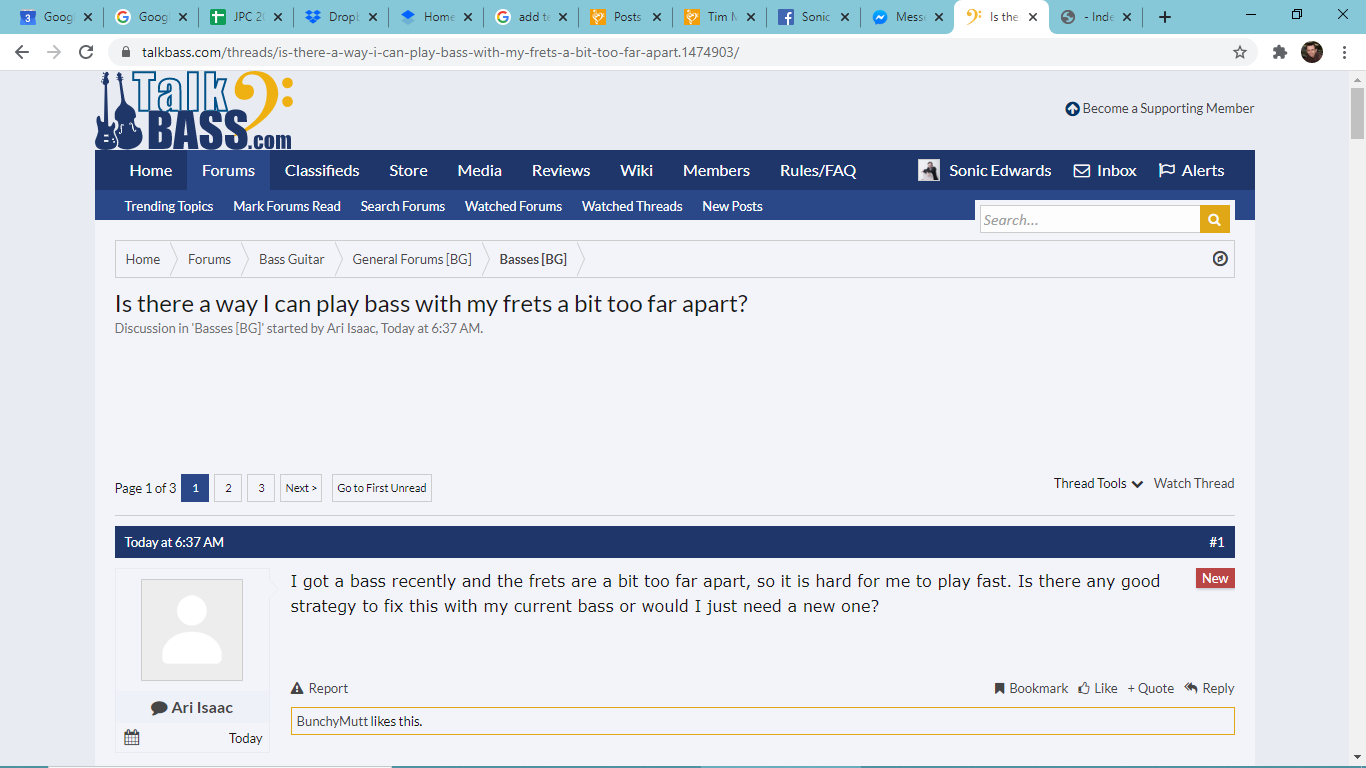Toggle Watch Thread for this discussion
This screenshot has height=768, width=1366.
coord(1194,483)
